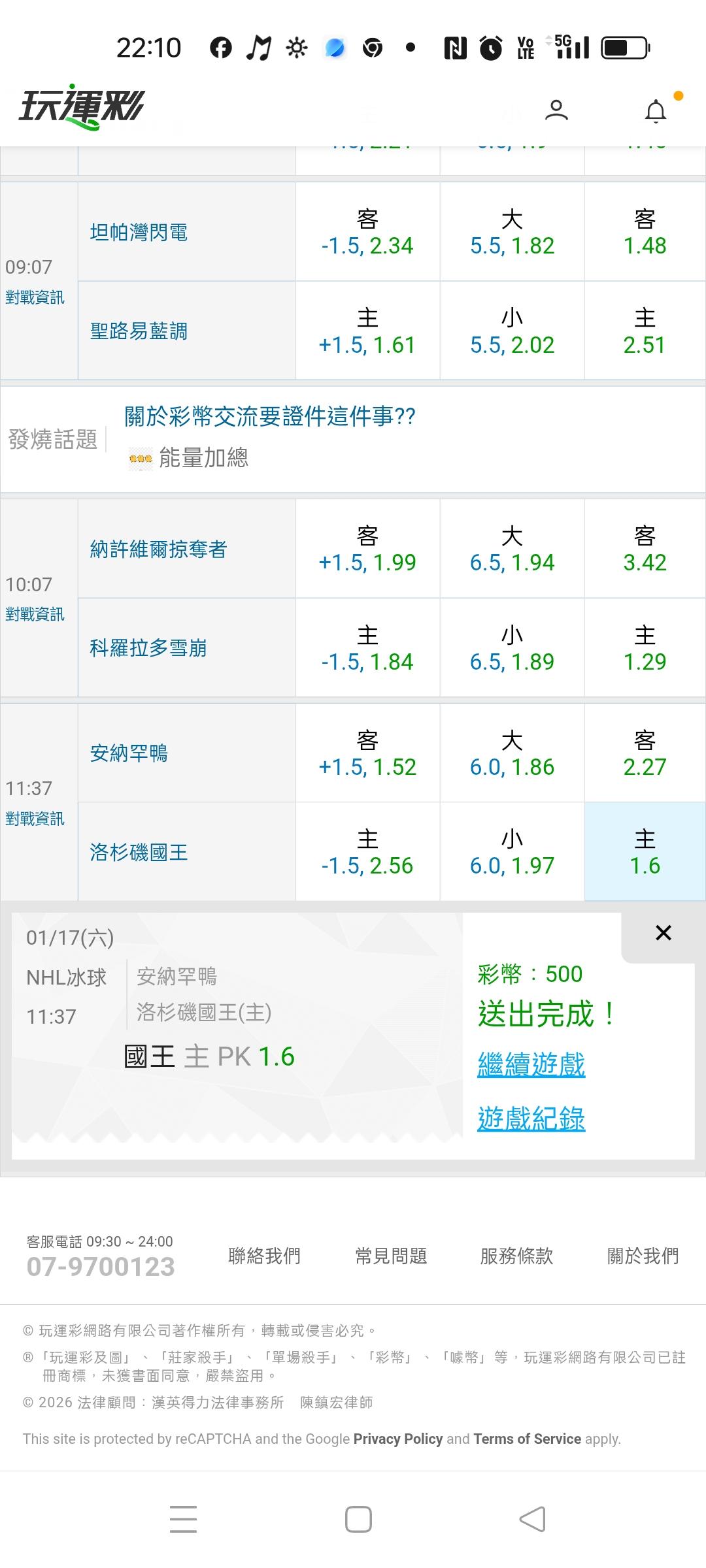Tap the 玩運彩 site logo
The image size is (706, 1568).
(82, 106)
